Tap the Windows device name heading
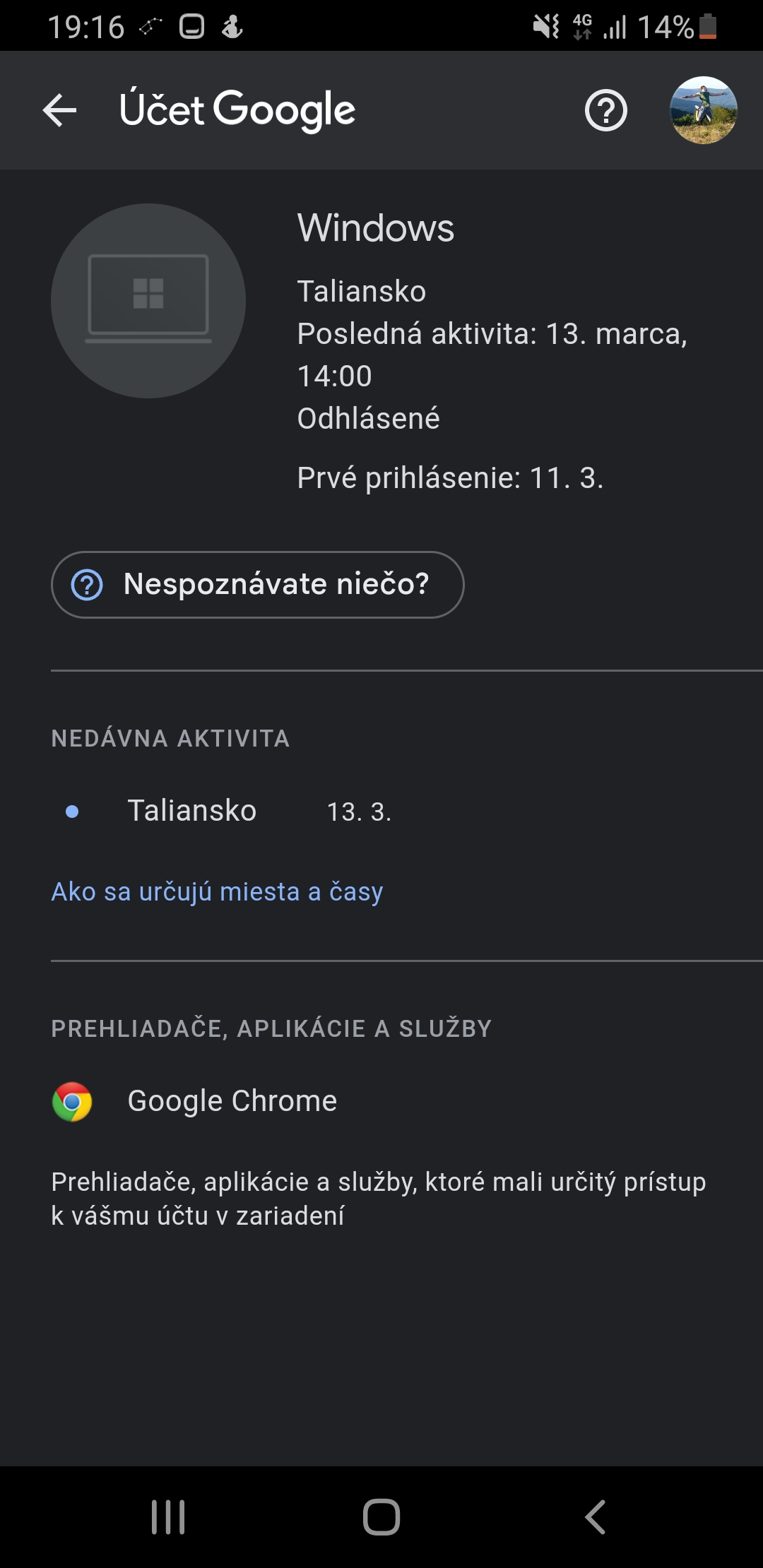The height and width of the screenshot is (1568, 763). [x=375, y=228]
